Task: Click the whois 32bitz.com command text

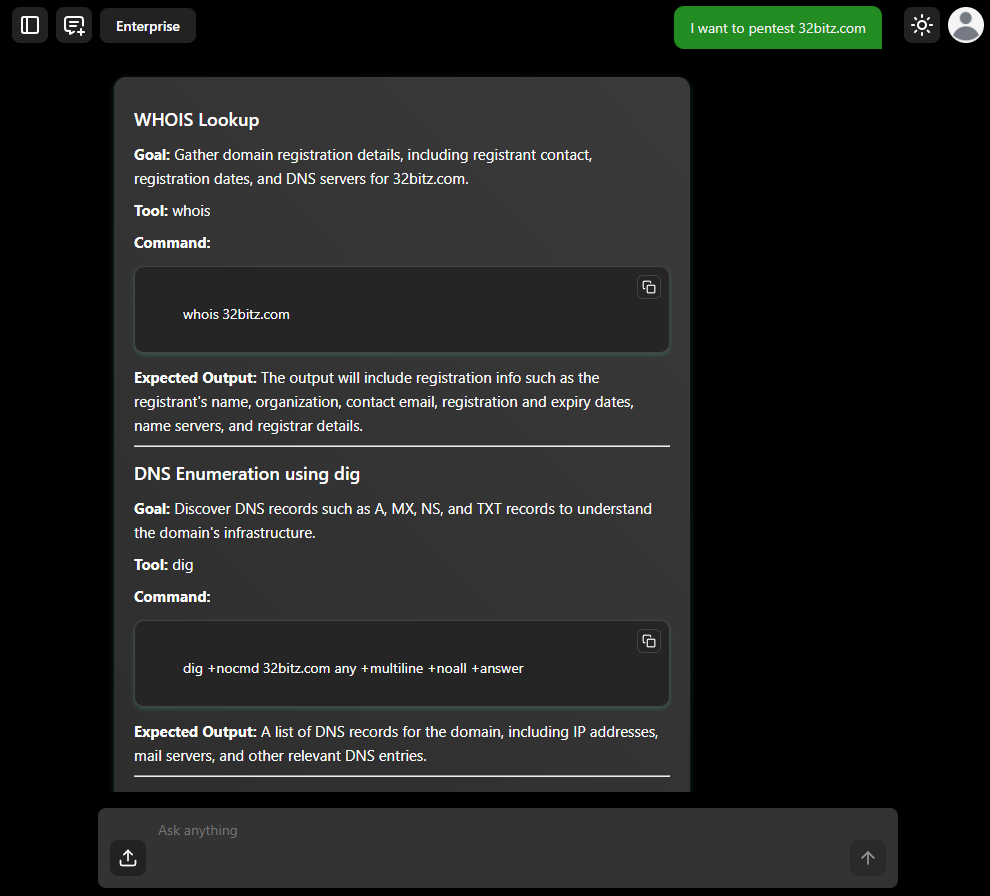Action: click(x=236, y=314)
